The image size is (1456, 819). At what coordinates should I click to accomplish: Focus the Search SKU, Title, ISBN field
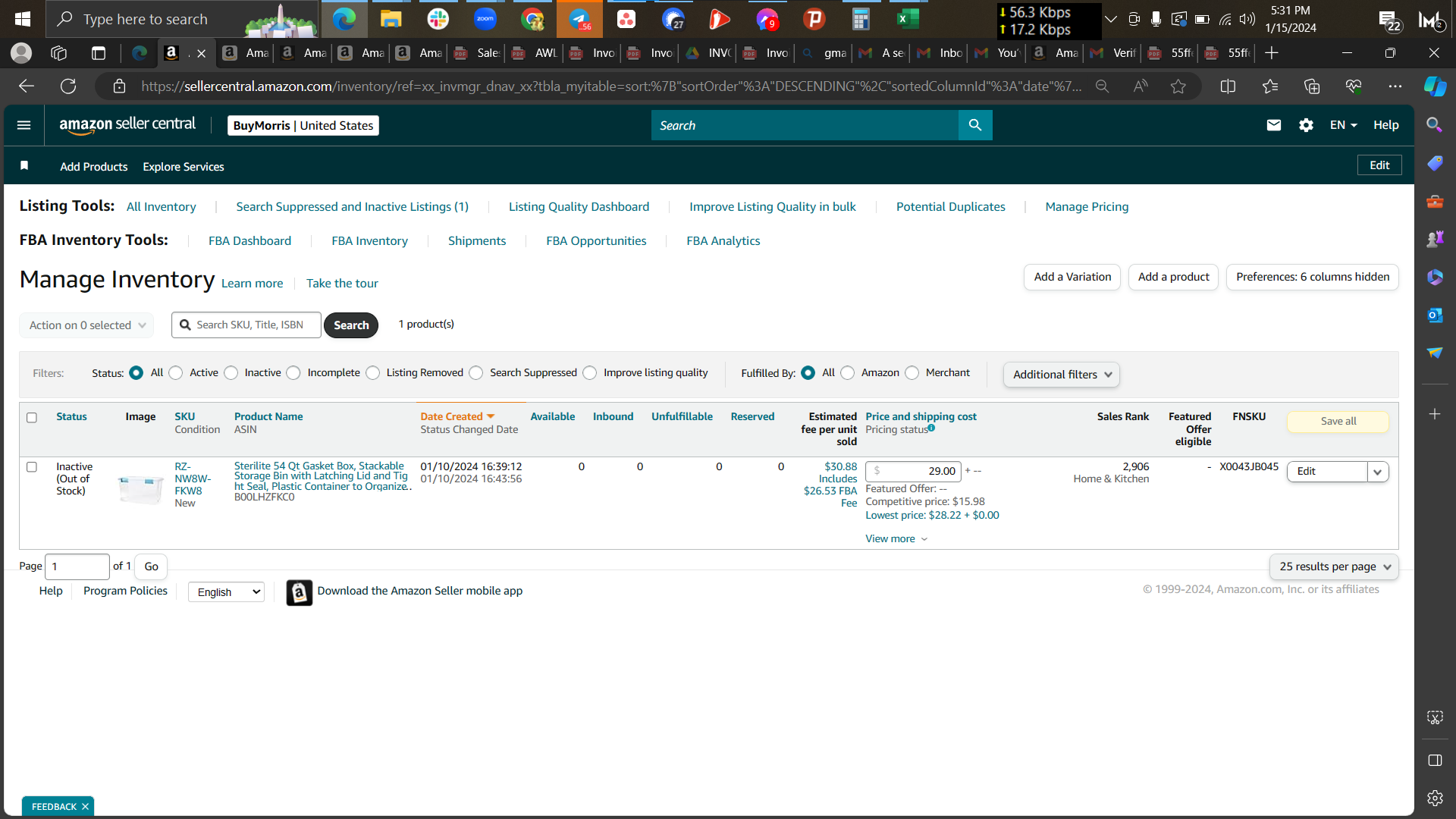tap(246, 325)
